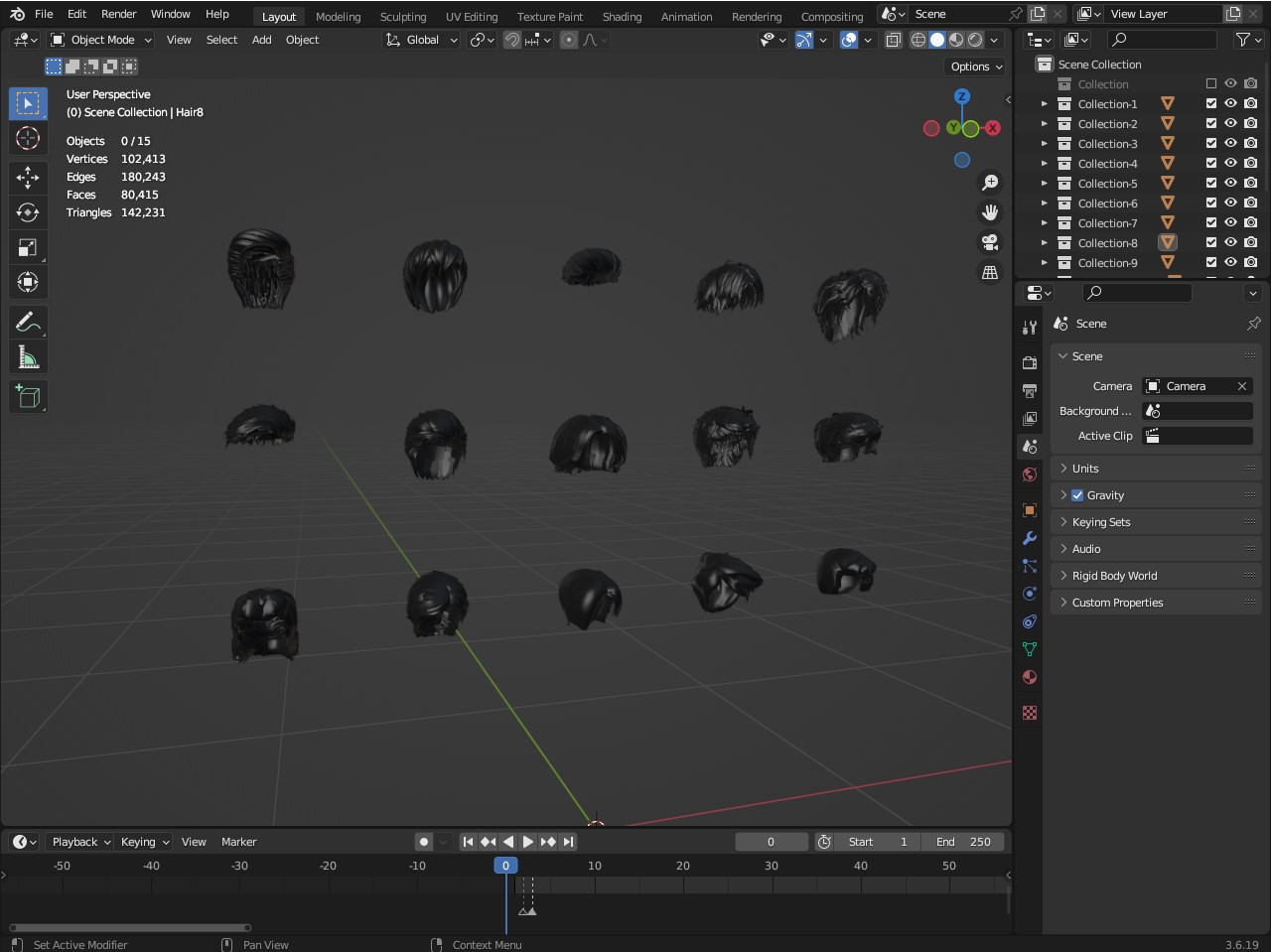1271x952 pixels.
Task: Open the Material properties tab
Action: [x=1030, y=677]
